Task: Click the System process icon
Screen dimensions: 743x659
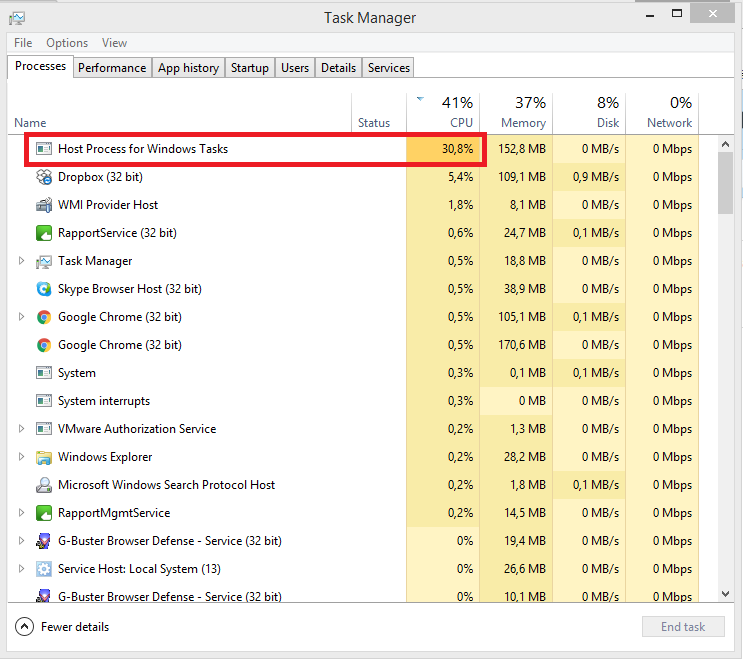Action: pos(44,373)
